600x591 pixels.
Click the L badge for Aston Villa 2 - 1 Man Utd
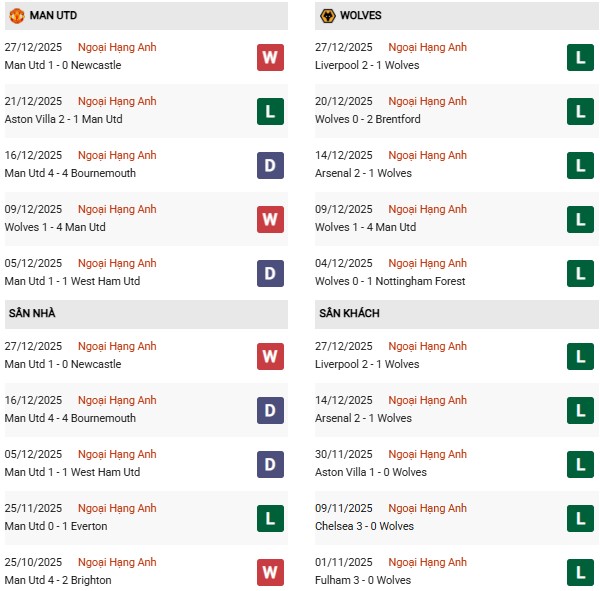tap(270, 111)
